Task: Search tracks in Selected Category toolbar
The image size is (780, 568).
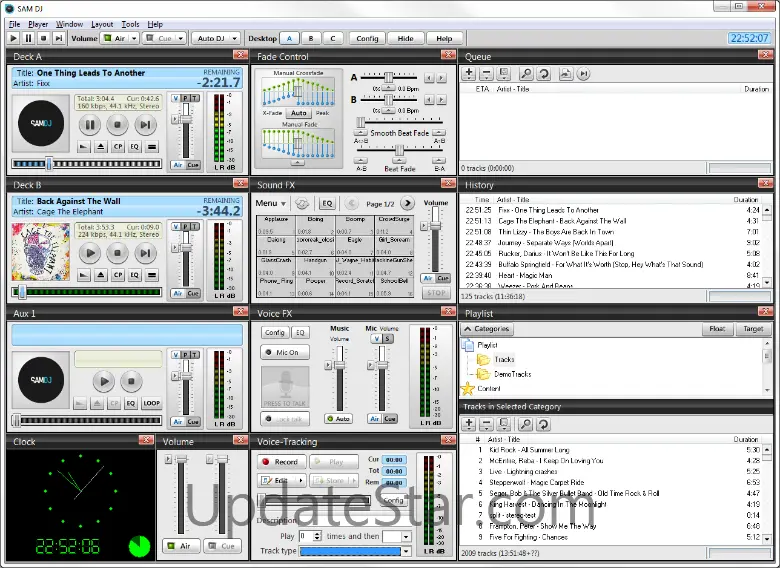Action: (525, 424)
